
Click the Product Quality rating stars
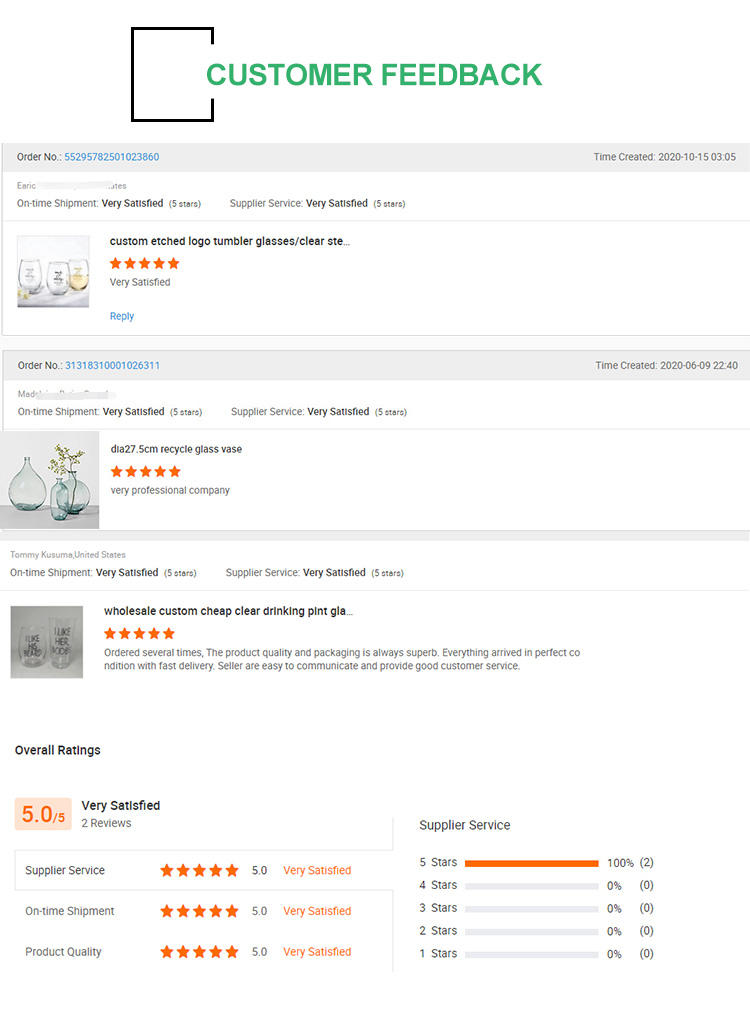click(199, 952)
